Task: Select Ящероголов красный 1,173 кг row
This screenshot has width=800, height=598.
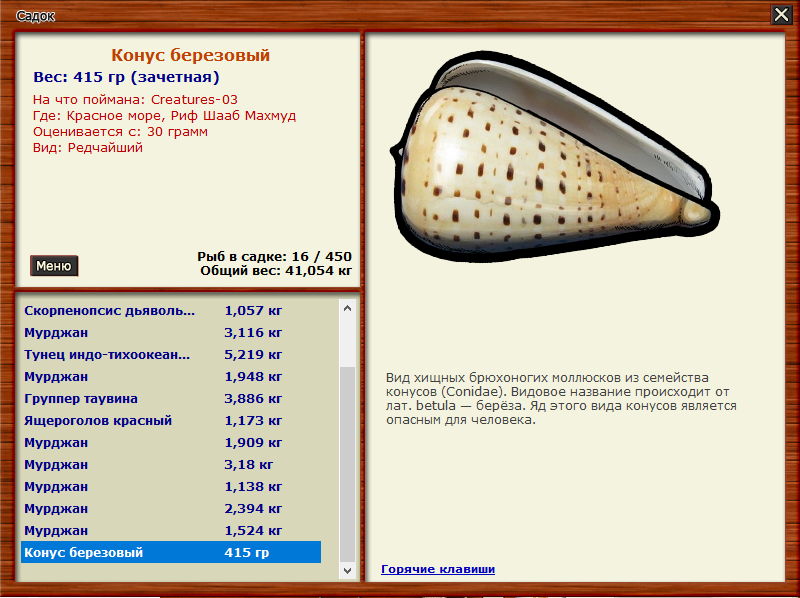Action: pos(171,420)
